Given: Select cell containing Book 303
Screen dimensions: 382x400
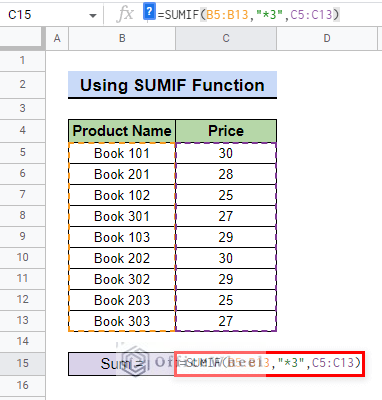Looking at the screenshot, I should 122,321.
